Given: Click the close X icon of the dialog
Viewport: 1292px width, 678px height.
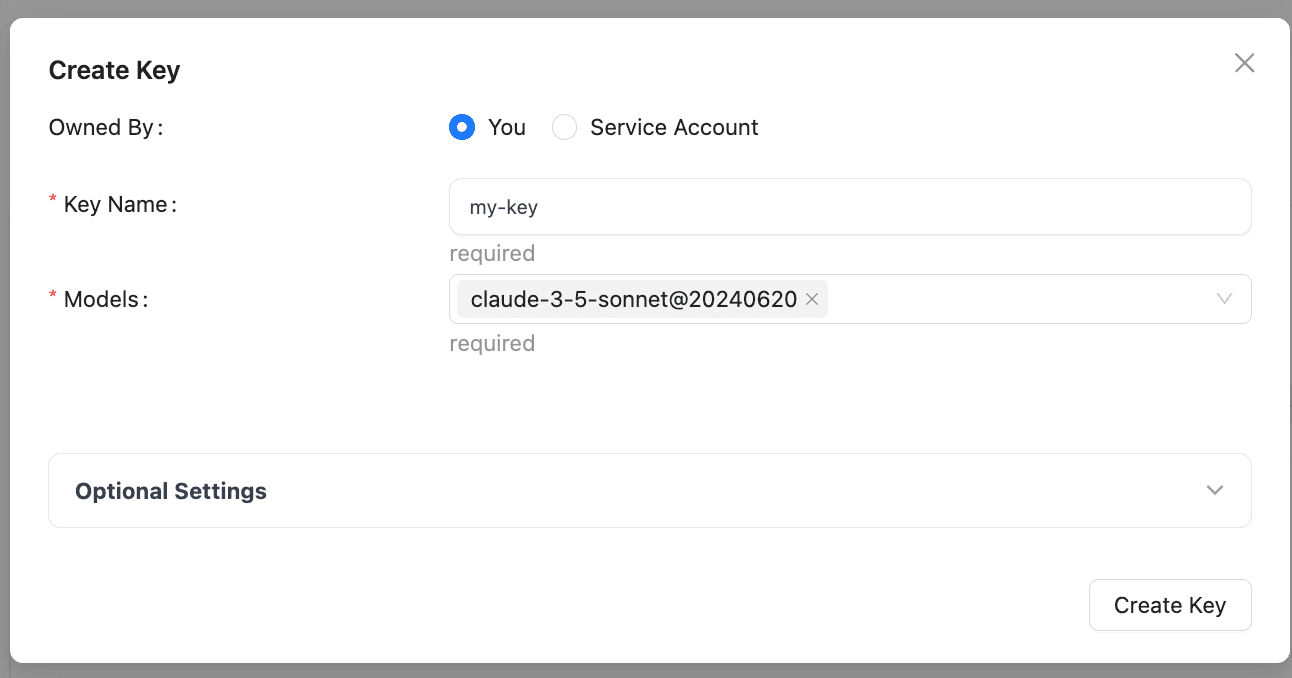Looking at the screenshot, I should click(x=1244, y=62).
